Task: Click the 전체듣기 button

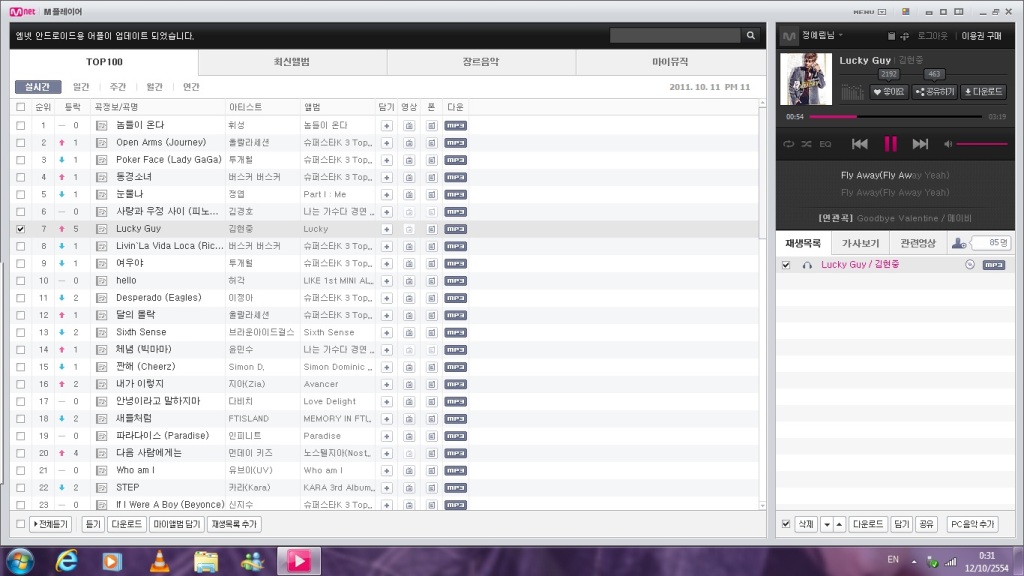Action: click(x=51, y=524)
